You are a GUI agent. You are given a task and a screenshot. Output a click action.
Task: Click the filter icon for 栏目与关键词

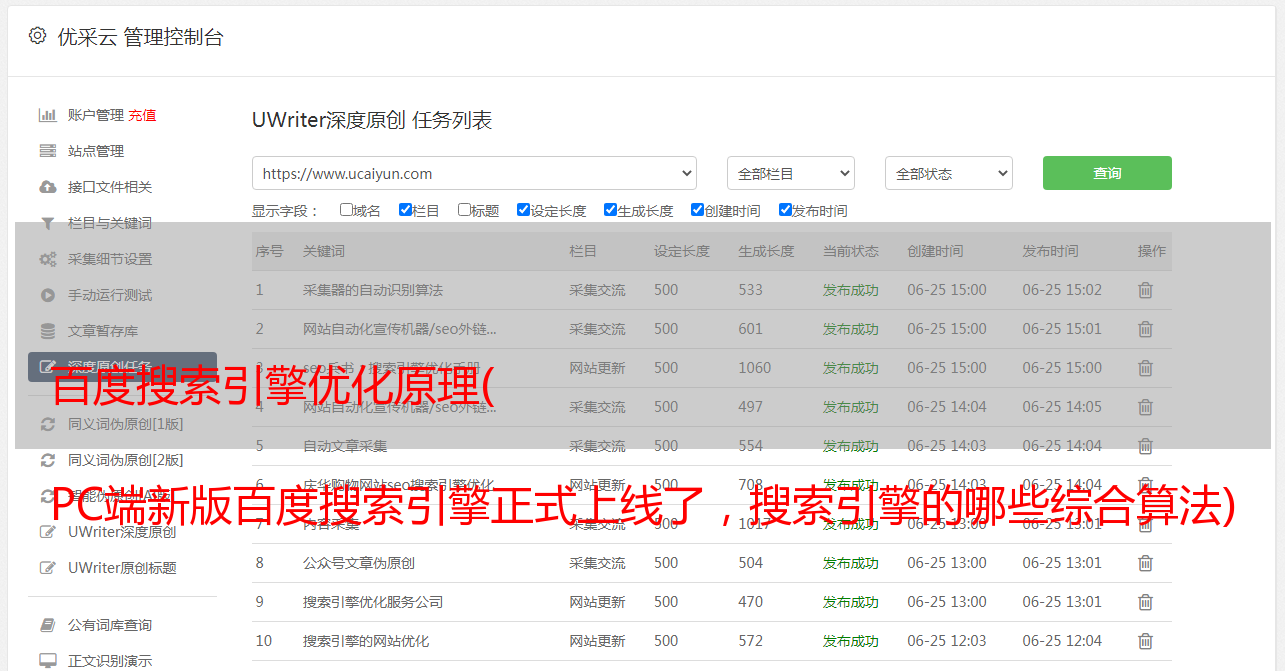[47, 223]
